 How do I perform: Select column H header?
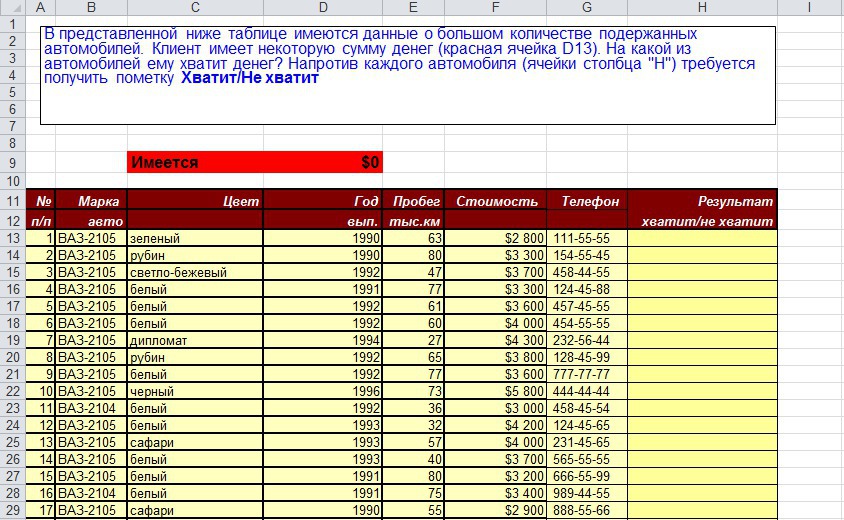click(x=702, y=8)
